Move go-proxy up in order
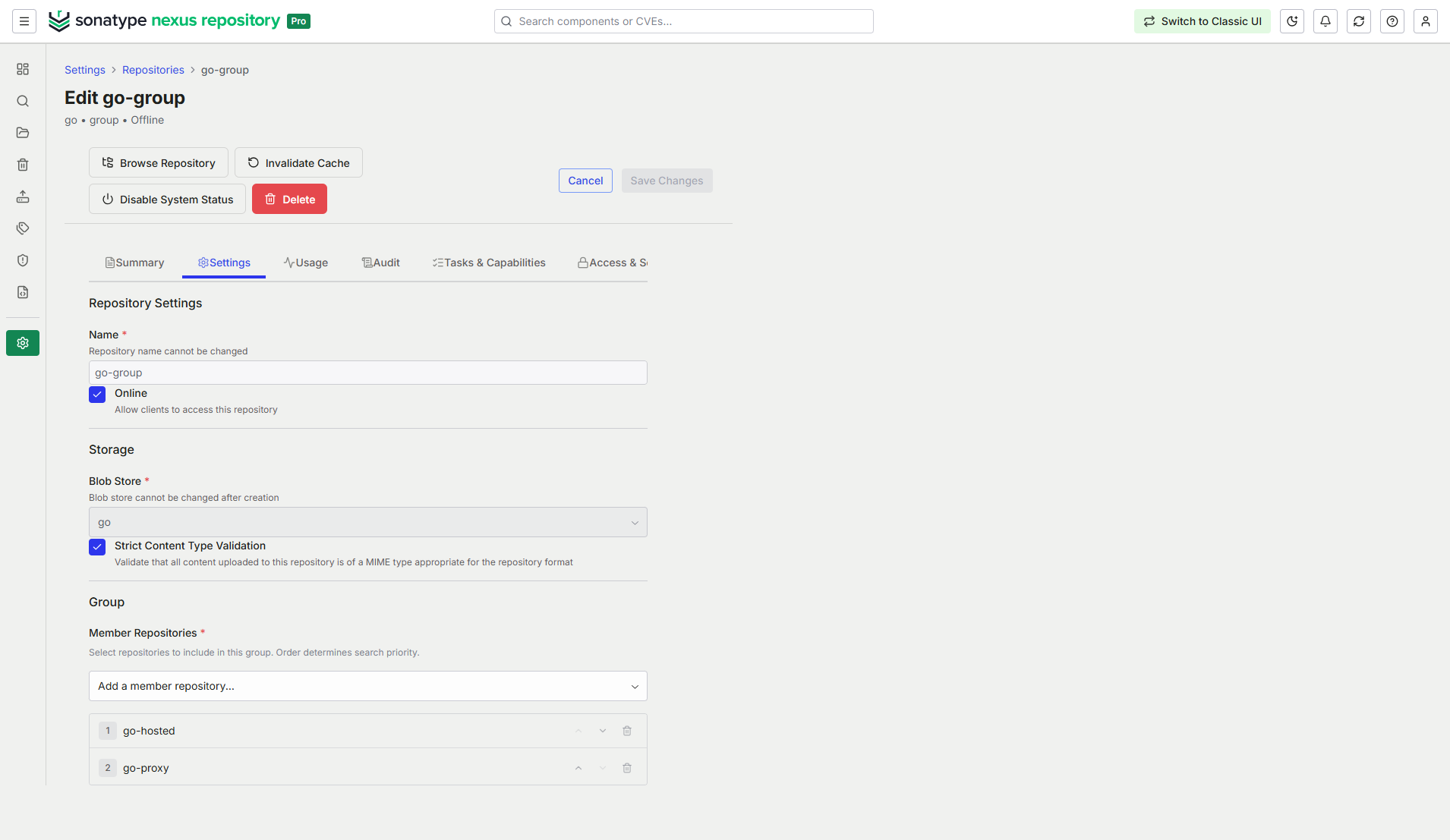The height and width of the screenshot is (840, 1450). (x=578, y=768)
